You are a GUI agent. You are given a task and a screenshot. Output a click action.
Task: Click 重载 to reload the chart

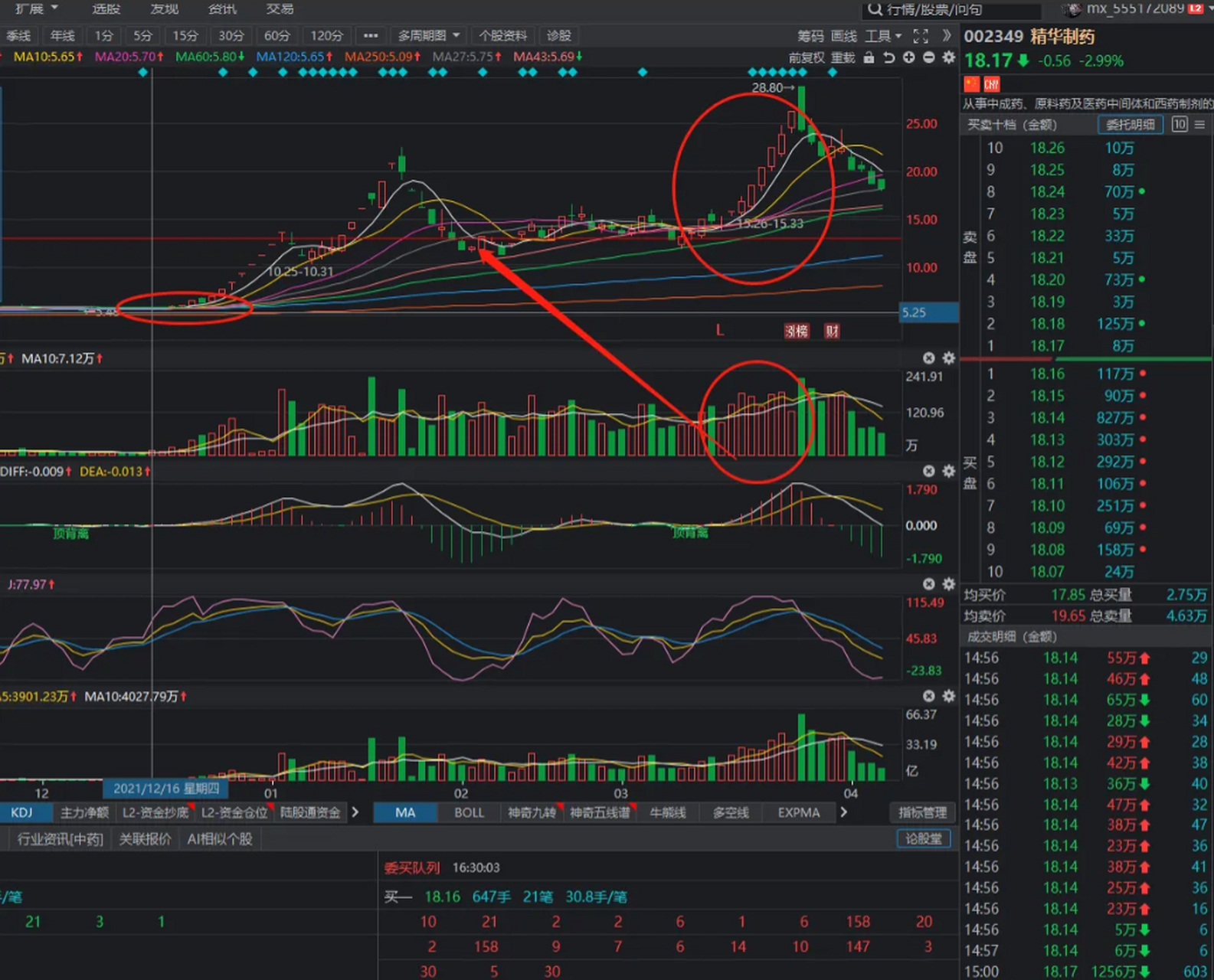pos(843,57)
